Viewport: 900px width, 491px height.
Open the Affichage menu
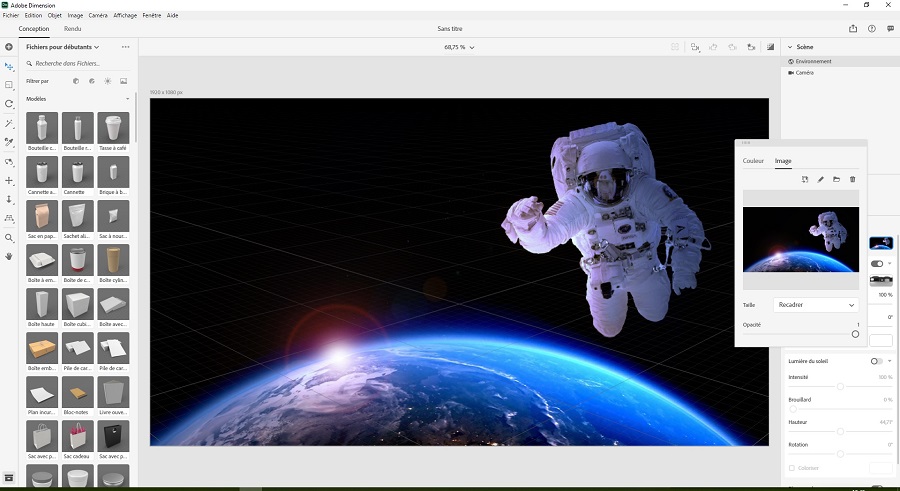pos(125,16)
